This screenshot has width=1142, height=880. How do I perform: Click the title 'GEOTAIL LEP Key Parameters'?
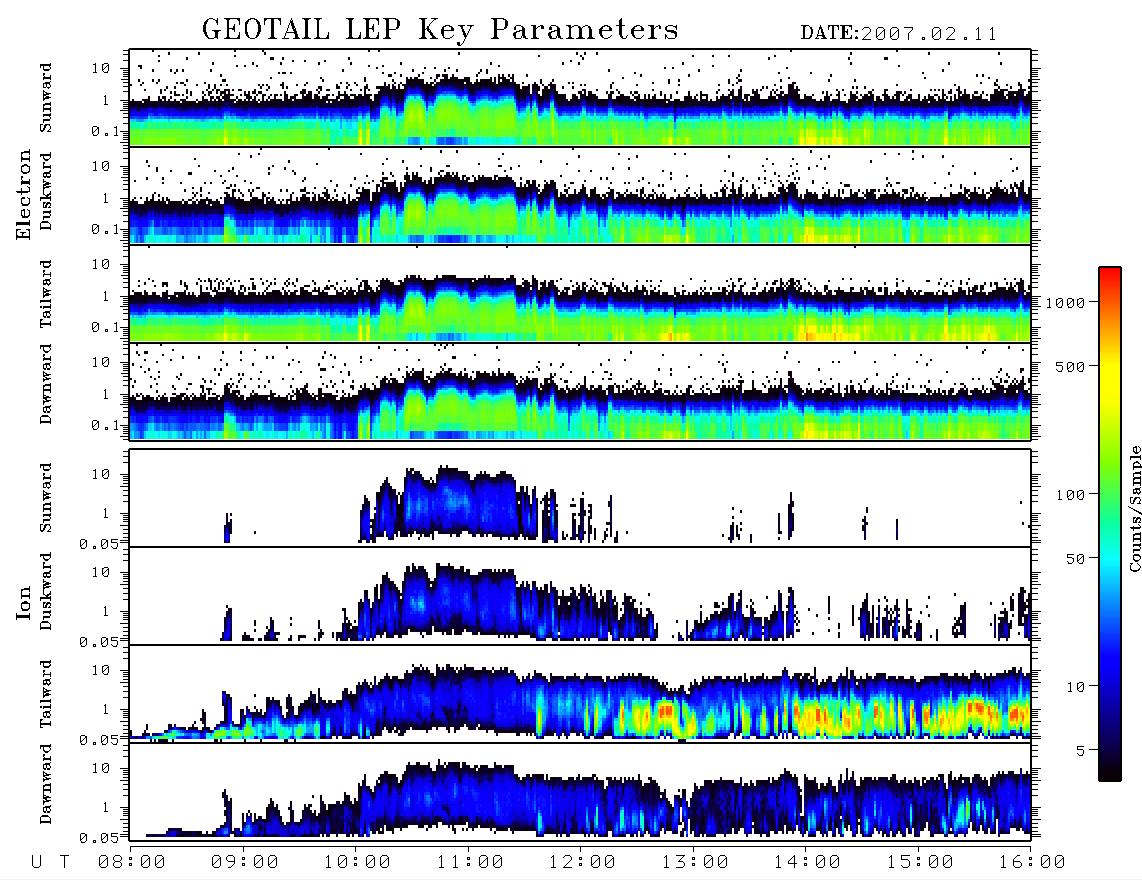[x=440, y=30]
